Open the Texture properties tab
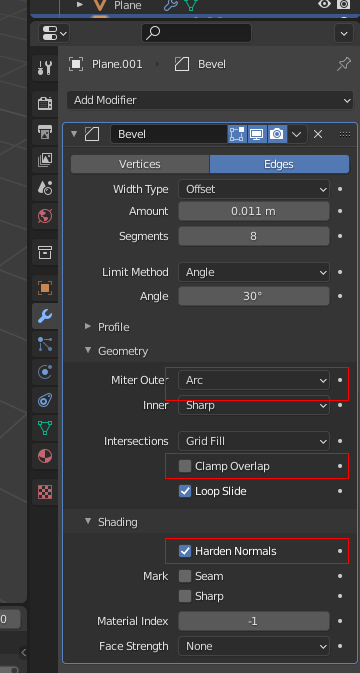 pos(45,492)
